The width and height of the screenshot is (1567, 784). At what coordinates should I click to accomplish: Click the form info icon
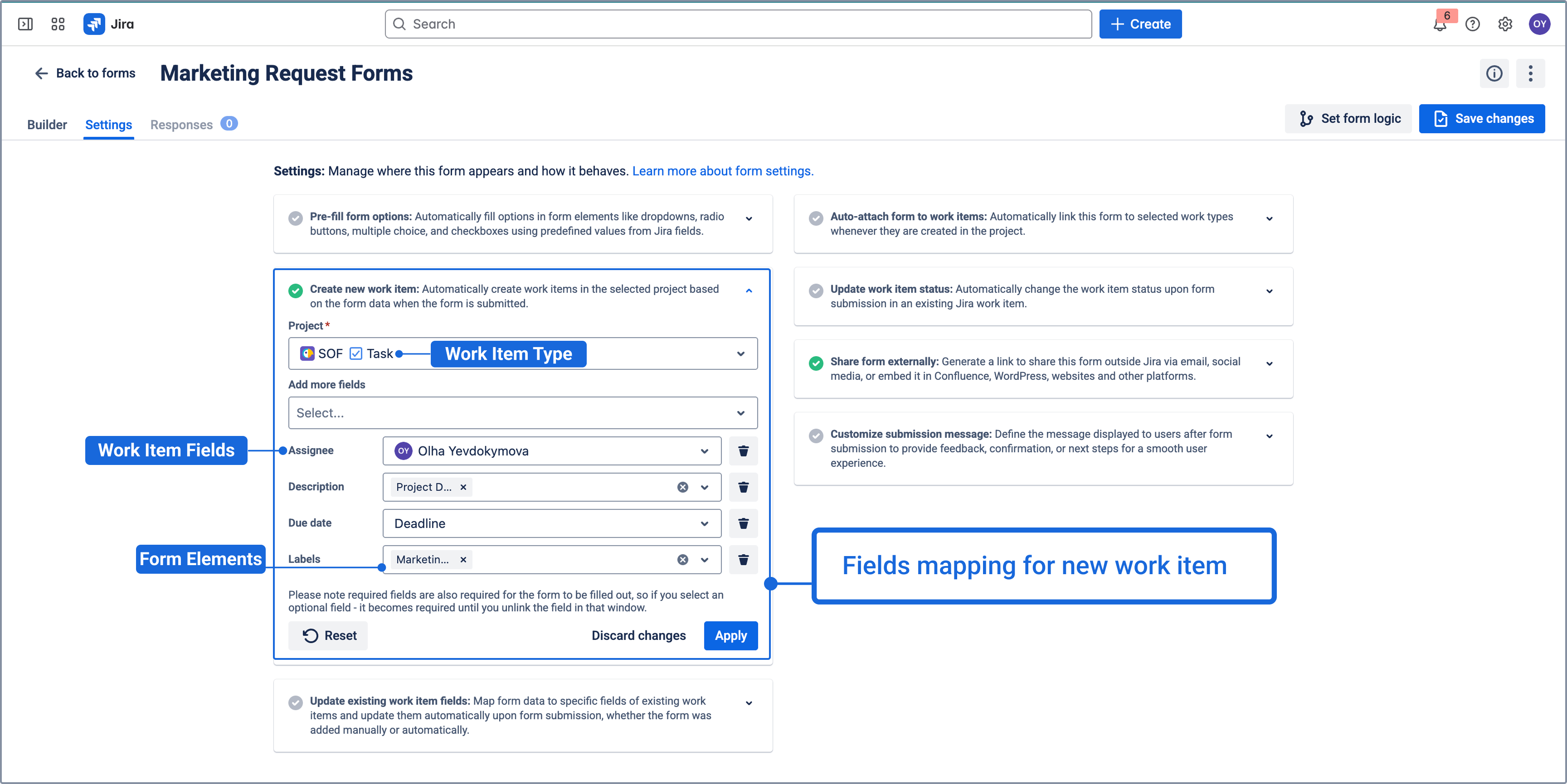(x=1494, y=73)
